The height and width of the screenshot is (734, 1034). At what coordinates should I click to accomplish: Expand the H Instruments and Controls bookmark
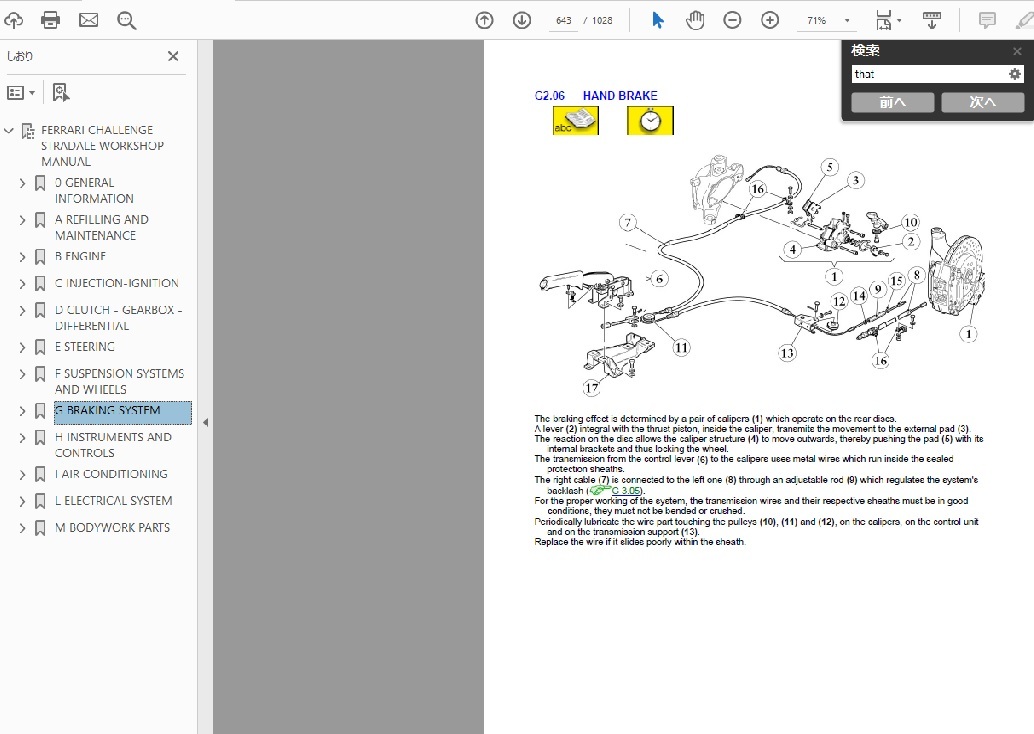point(22,438)
